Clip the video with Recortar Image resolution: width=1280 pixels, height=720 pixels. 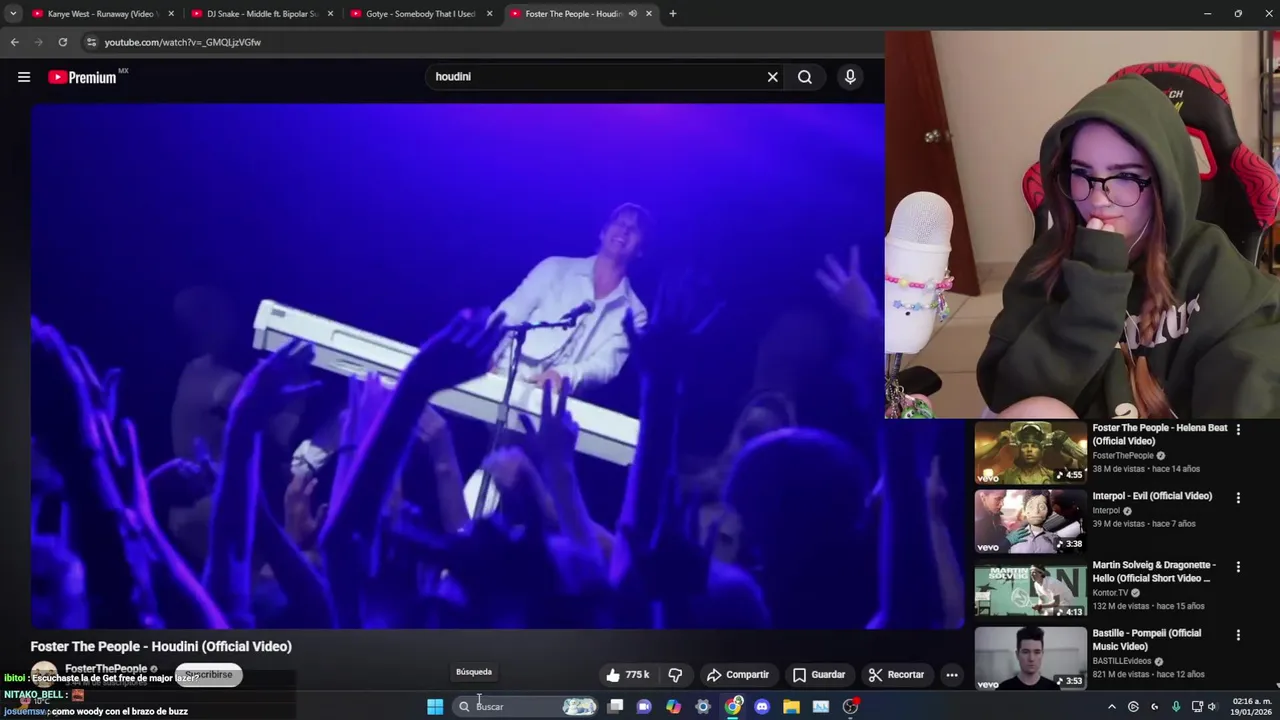pyautogui.click(x=896, y=675)
